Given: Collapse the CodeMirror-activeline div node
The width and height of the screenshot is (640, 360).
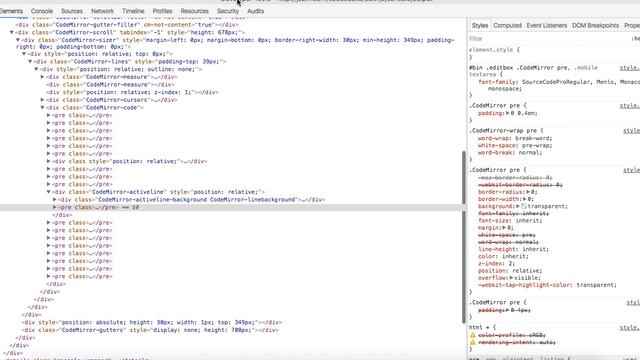Looking at the screenshot, I should point(49,192).
